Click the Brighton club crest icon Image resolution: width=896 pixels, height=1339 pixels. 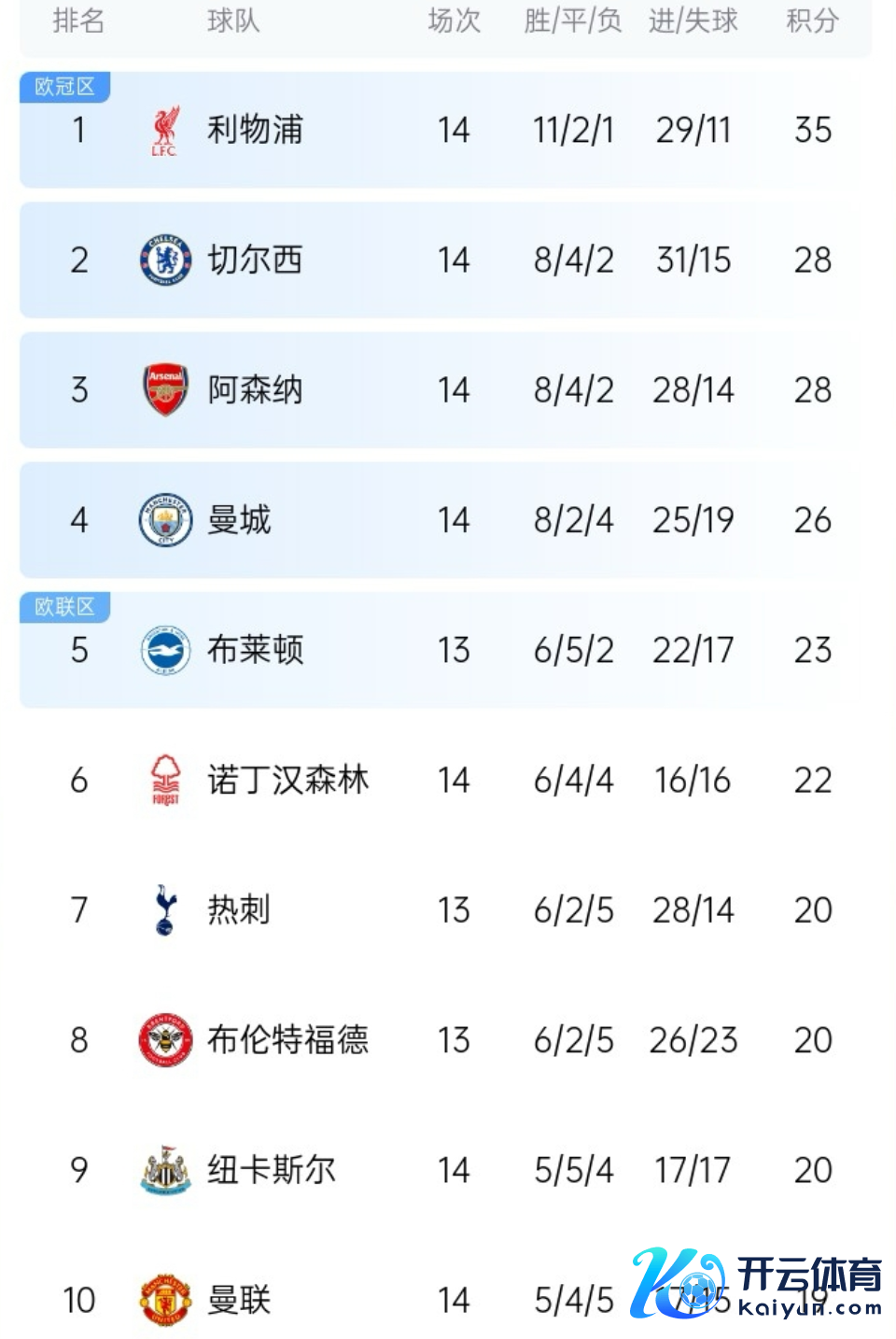[x=165, y=650]
